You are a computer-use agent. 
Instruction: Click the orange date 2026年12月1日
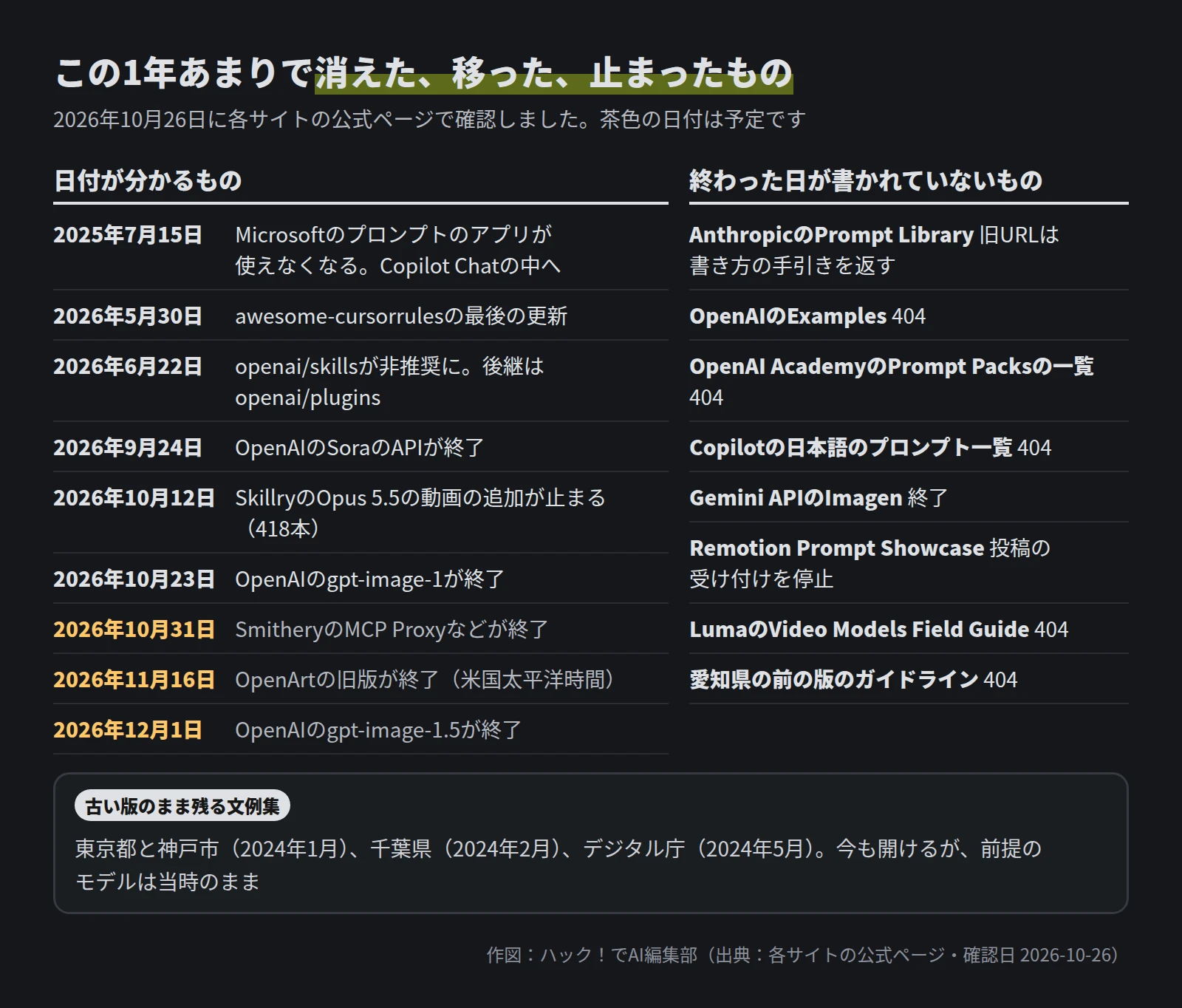pos(128,729)
